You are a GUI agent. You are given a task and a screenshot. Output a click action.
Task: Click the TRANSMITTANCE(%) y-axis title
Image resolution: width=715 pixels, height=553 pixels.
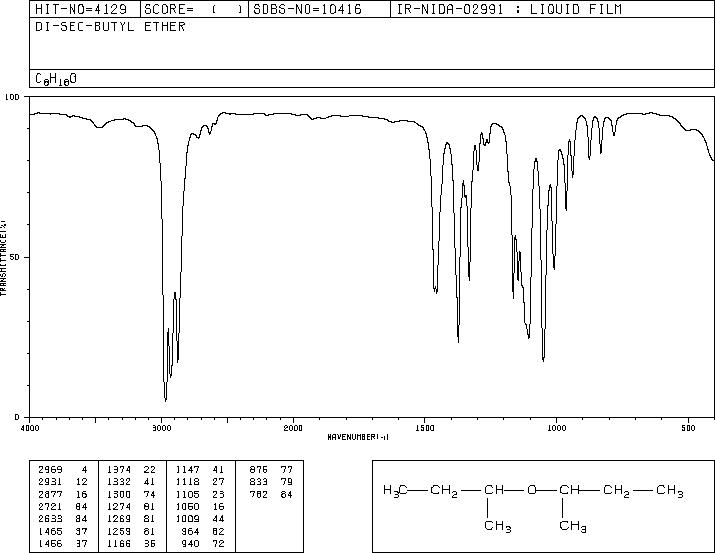[3, 258]
